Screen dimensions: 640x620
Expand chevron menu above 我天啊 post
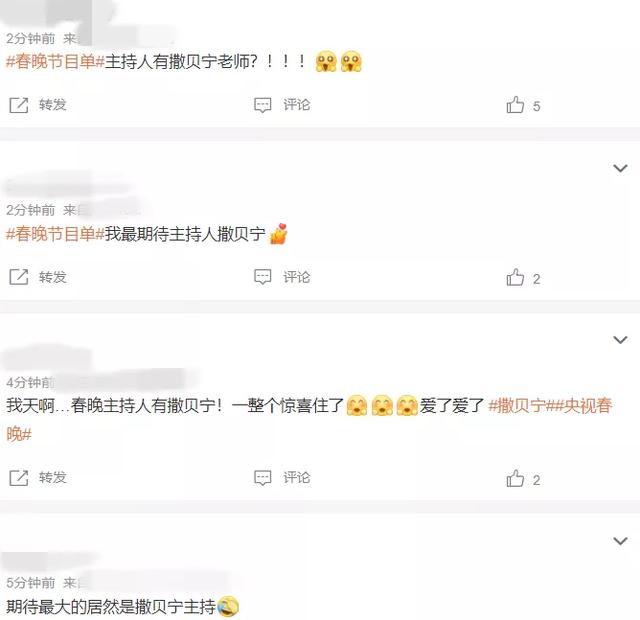point(620,340)
